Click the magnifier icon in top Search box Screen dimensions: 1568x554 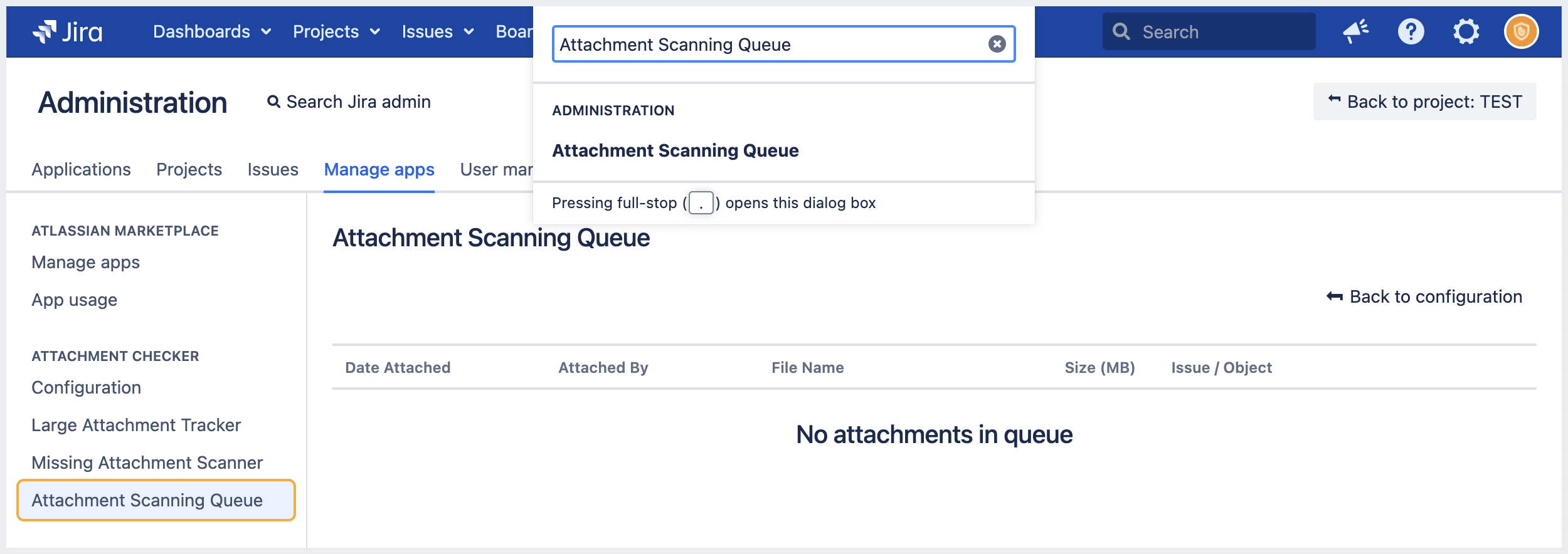click(1121, 31)
